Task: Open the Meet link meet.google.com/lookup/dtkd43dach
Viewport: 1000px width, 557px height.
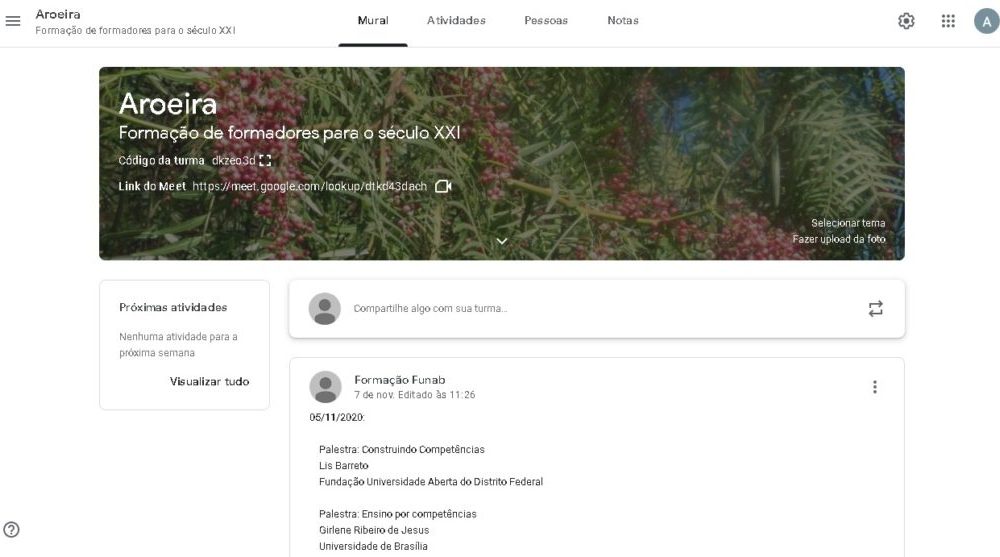Action: pyautogui.click(x=309, y=186)
